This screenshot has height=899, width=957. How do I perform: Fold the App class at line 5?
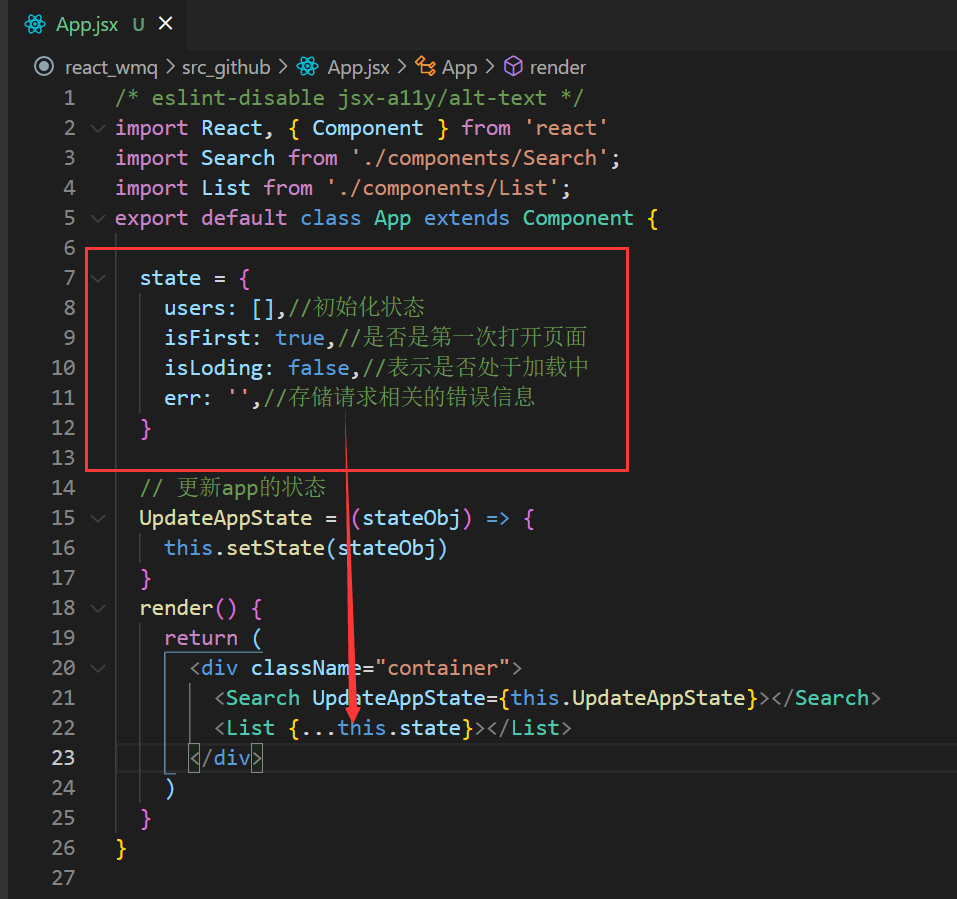click(97, 218)
